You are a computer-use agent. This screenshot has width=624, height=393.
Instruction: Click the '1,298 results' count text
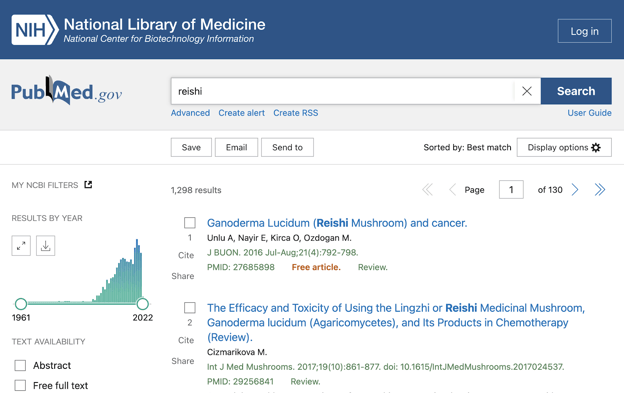[196, 190]
